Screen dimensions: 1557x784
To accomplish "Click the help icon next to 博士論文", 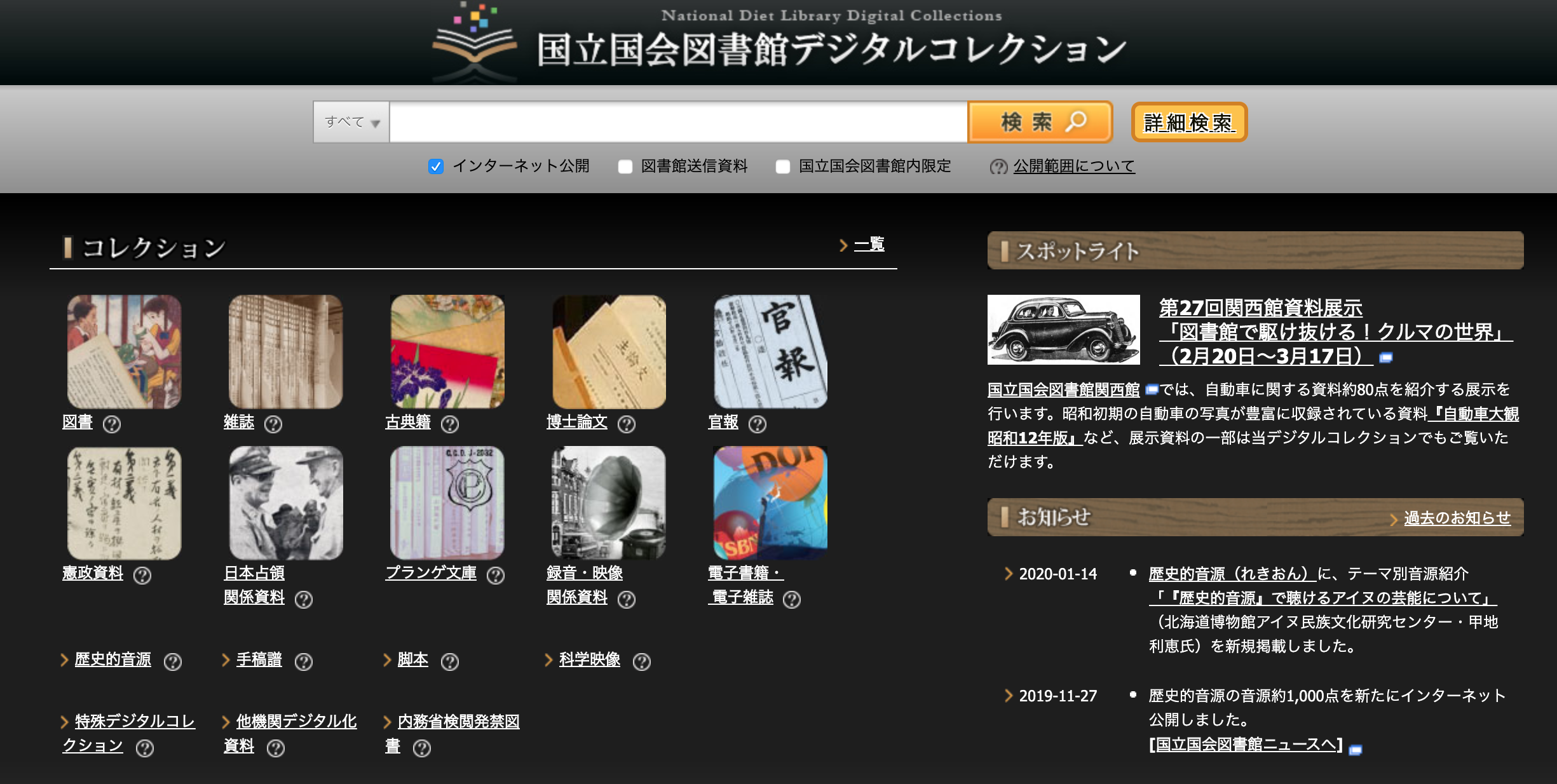I will 627,424.
